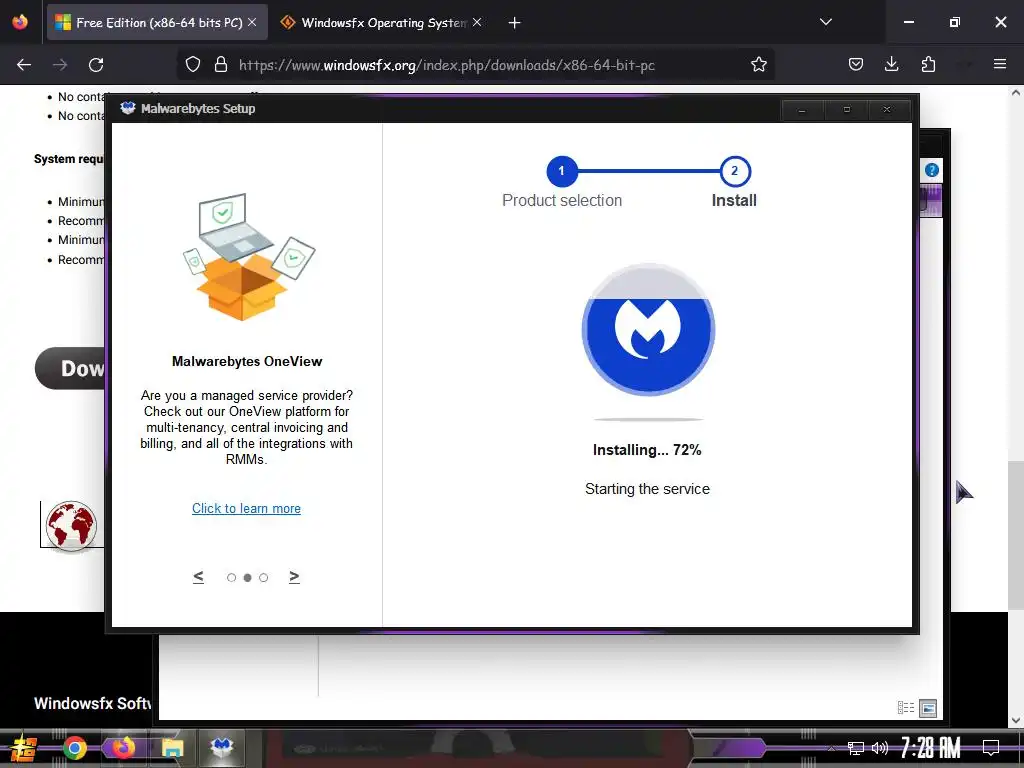Open Firefox from the taskbar

click(122, 748)
